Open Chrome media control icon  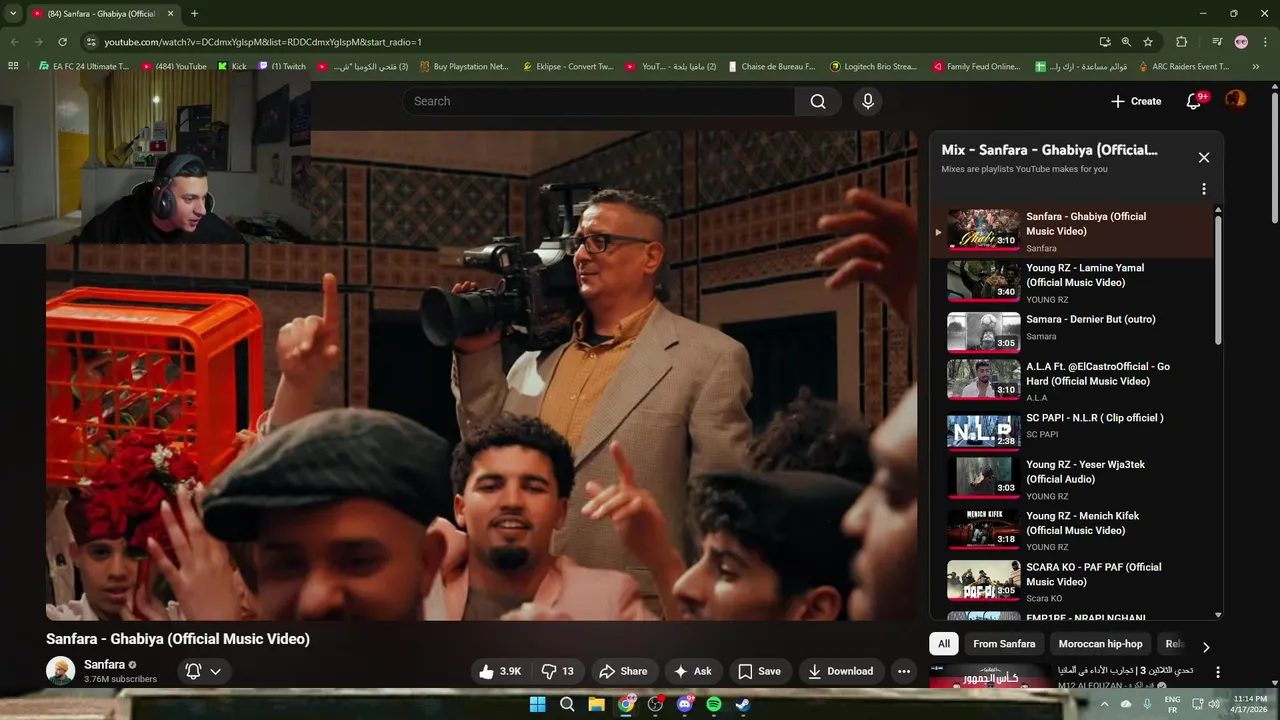(x=1217, y=42)
